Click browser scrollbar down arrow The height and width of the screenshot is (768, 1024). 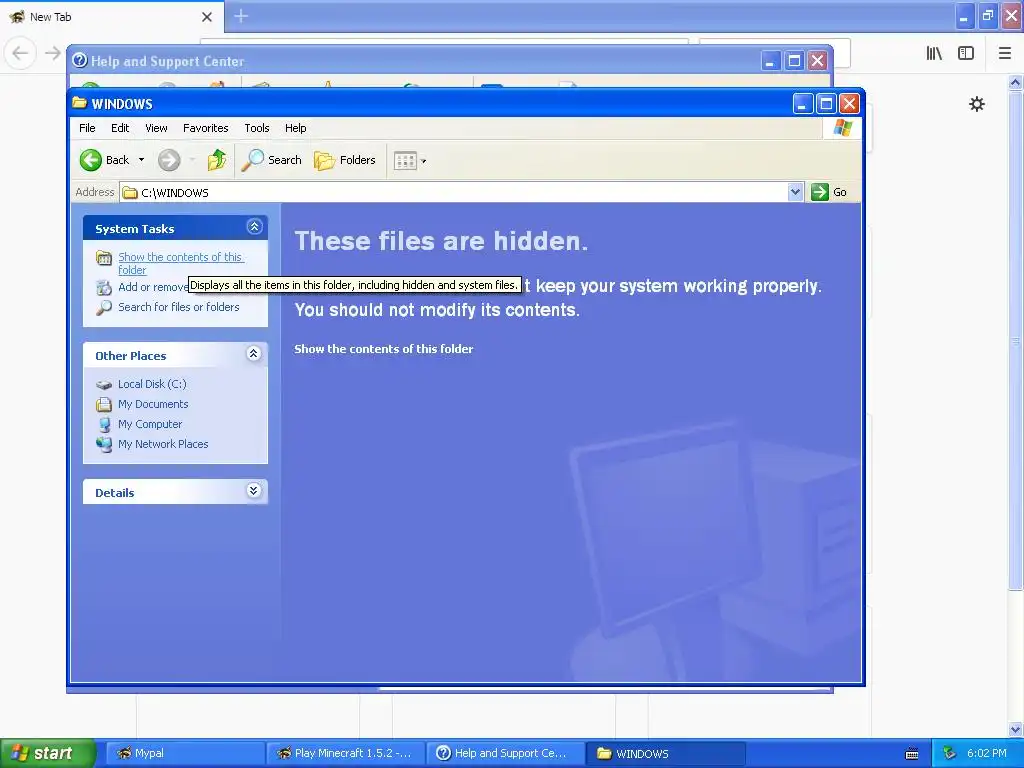[x=1015, y=729]
